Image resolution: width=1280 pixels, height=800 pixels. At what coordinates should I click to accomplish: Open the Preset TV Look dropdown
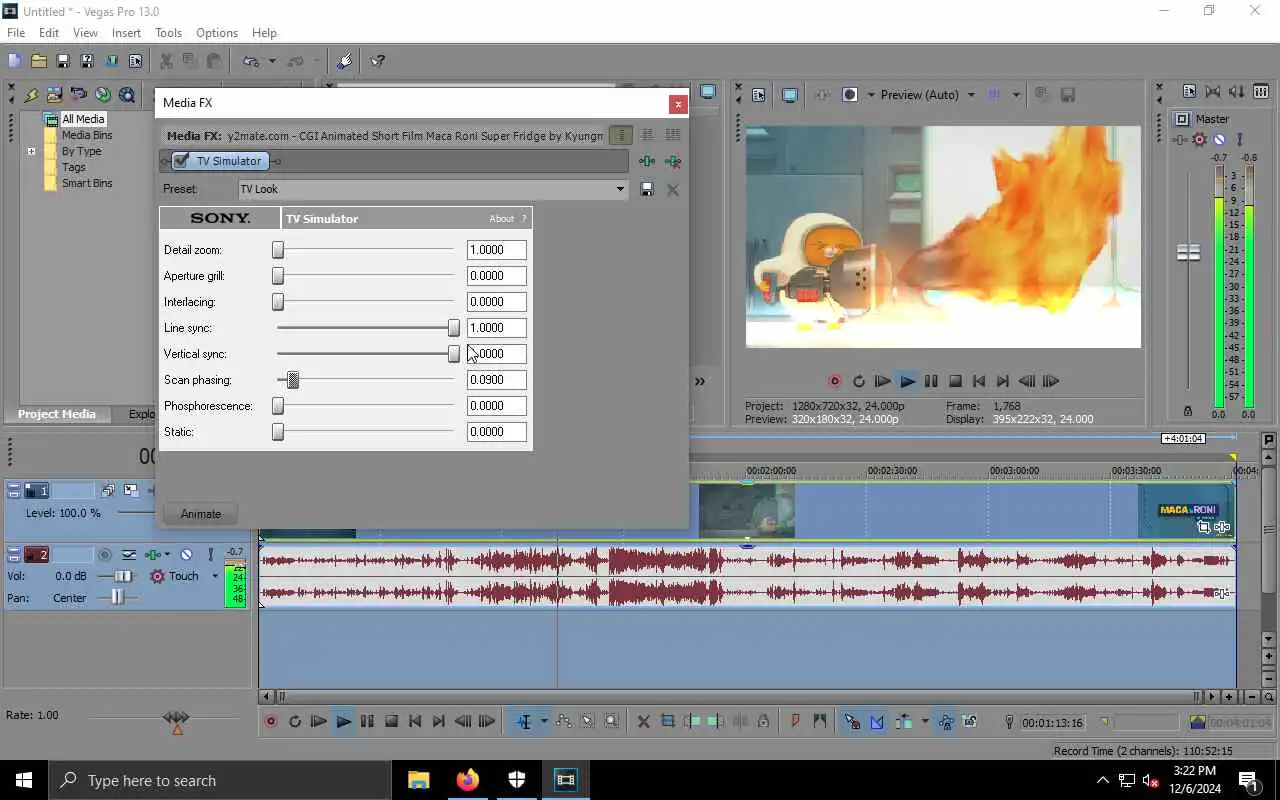point(619,189)
